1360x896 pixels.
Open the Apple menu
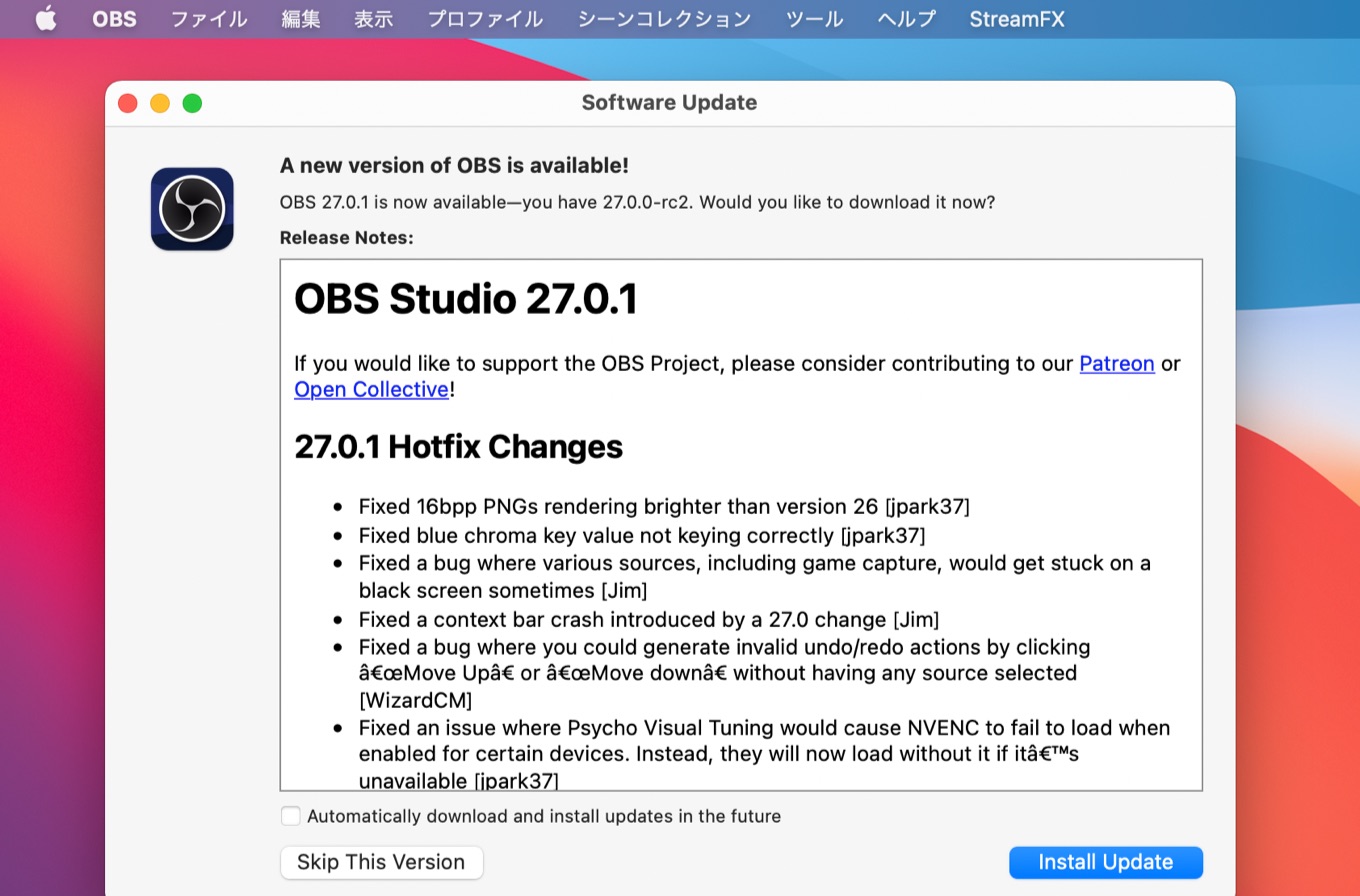(x=46, y=19)
